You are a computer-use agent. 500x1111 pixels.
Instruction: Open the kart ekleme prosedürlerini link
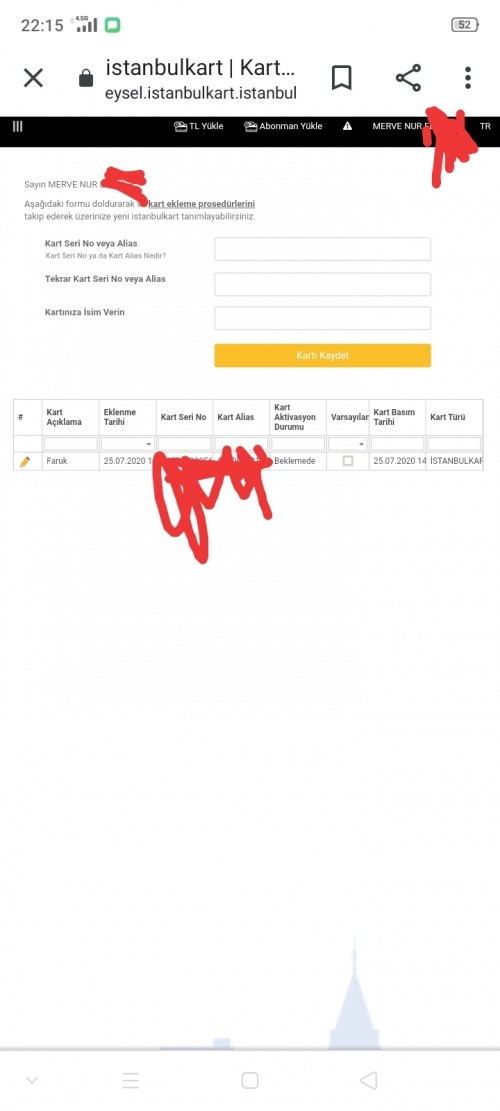tap(202, 204)
